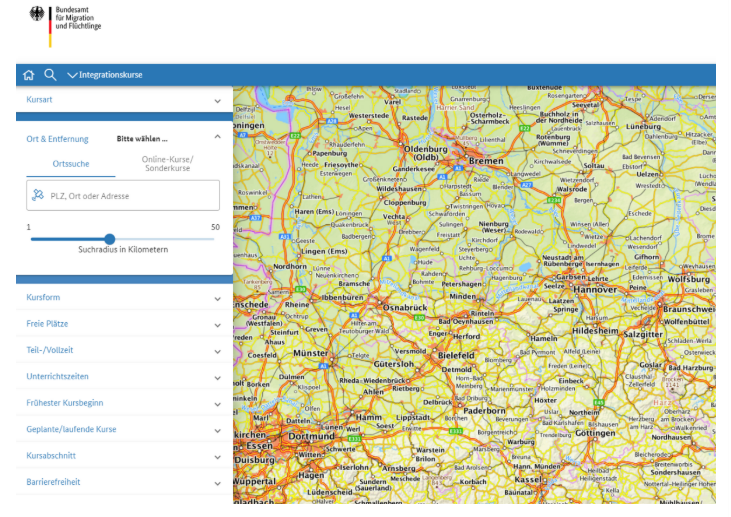Viewport: 731px width, 517px height.
Task: Click the Suchradius slider handle
Action: pos(110,239)
